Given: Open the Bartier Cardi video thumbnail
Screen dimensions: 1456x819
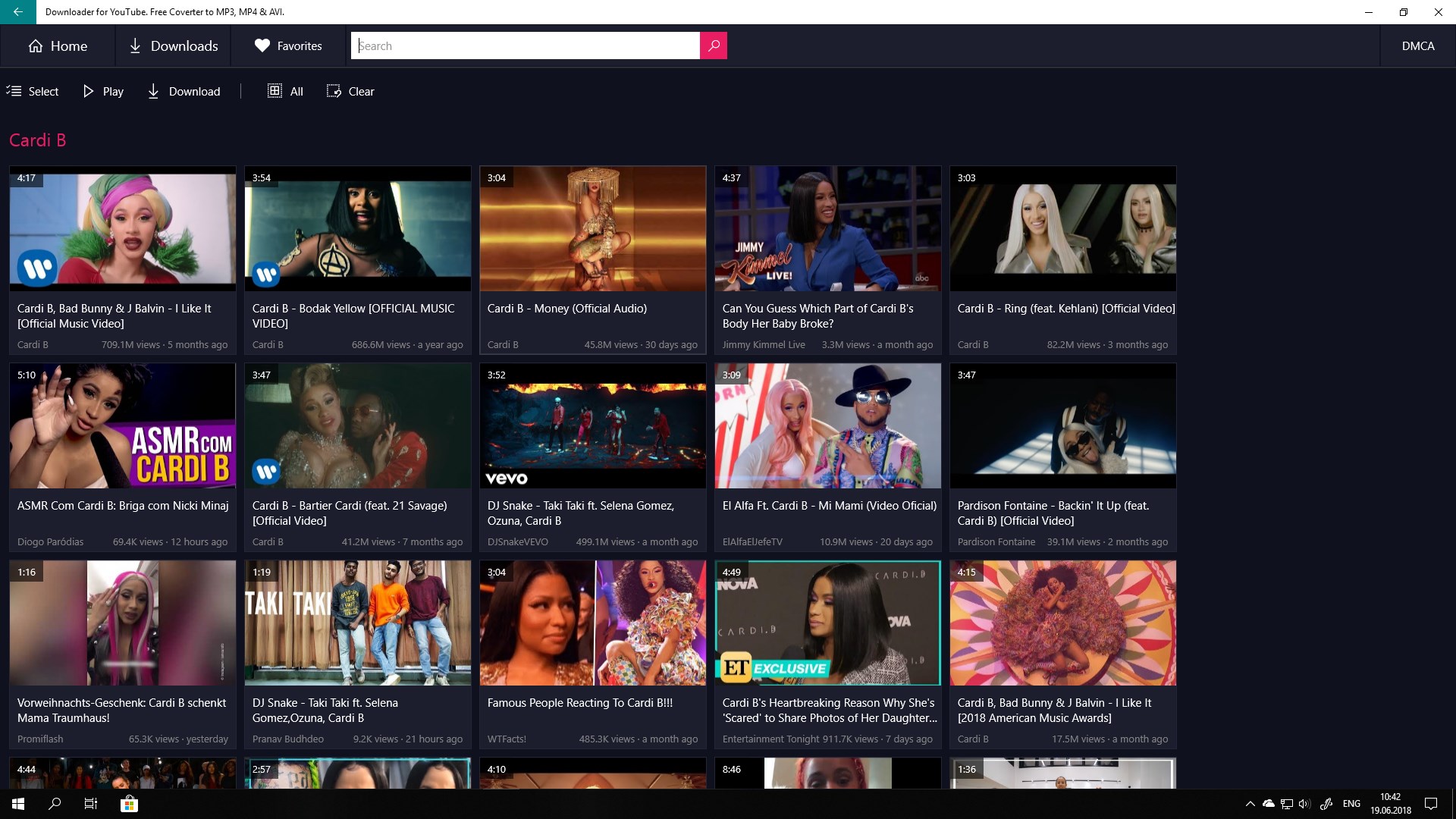Looking at the screenshot, I should click(x=358, y=425).
